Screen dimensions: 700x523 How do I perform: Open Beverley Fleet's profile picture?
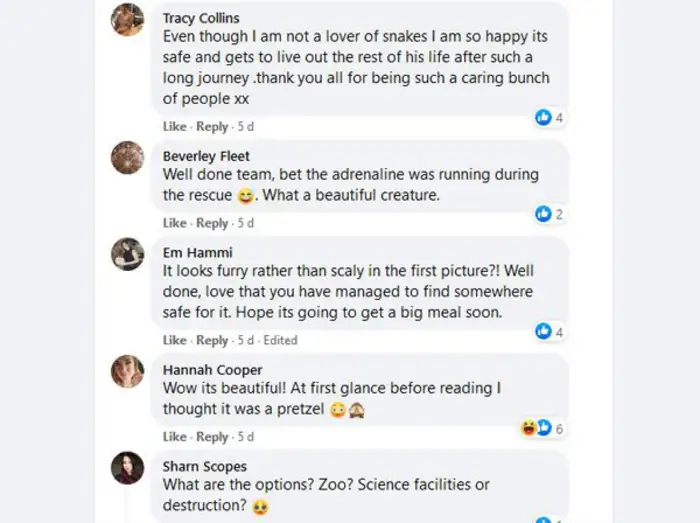tap(127, 158)
